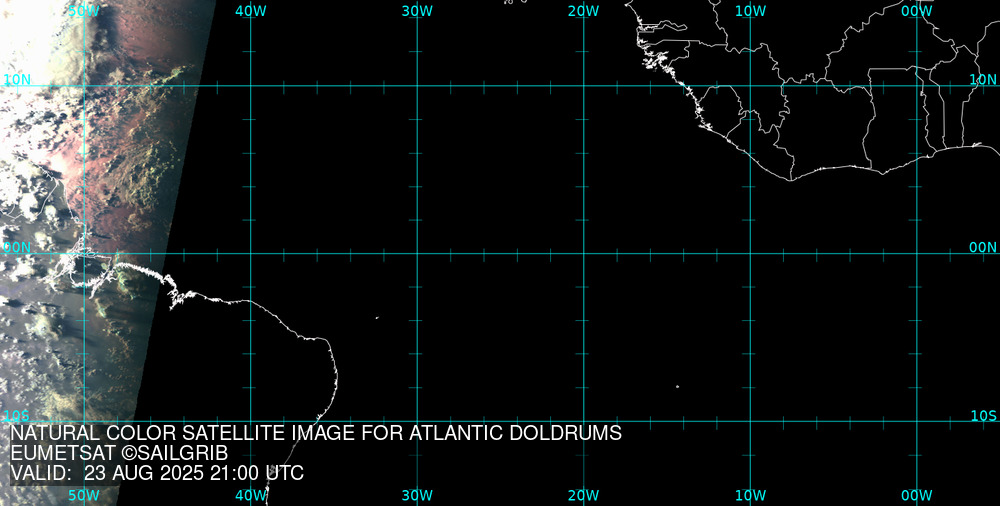Screen dimensions: 1000x506
Task: Click the 'EUMETSAT ©SAILGRIB' credit line
Action: 119,454
